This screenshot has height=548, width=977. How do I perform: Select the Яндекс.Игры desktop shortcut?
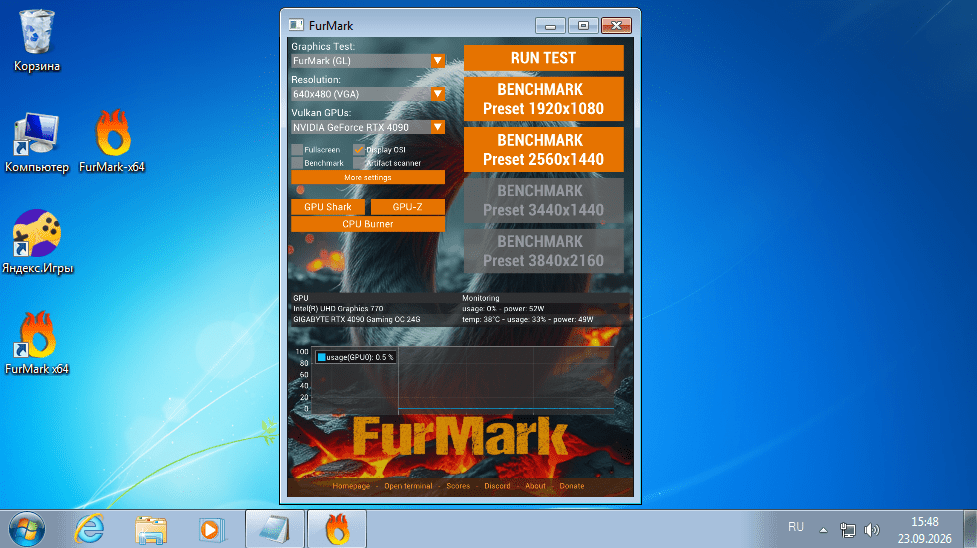37,243
